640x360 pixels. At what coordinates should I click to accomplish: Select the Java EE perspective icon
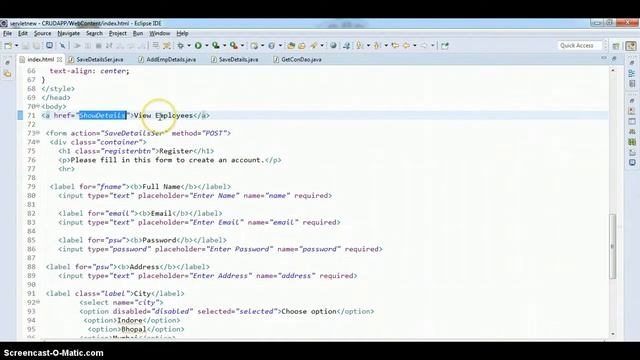click(631, 46)
